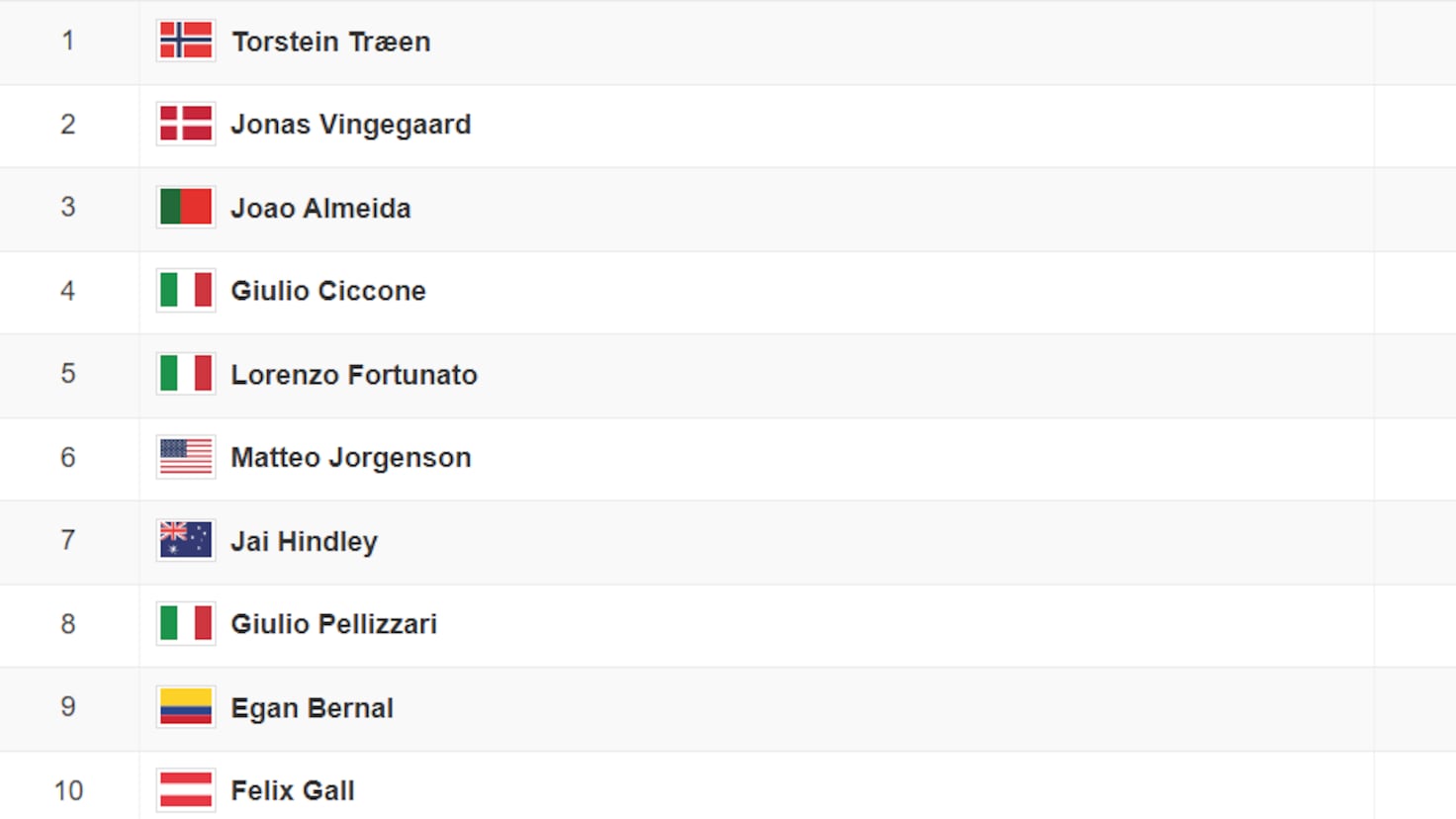Select the Giulio Ciccone name
This screenshot has width=1456, height=819.
pos(328,291)
